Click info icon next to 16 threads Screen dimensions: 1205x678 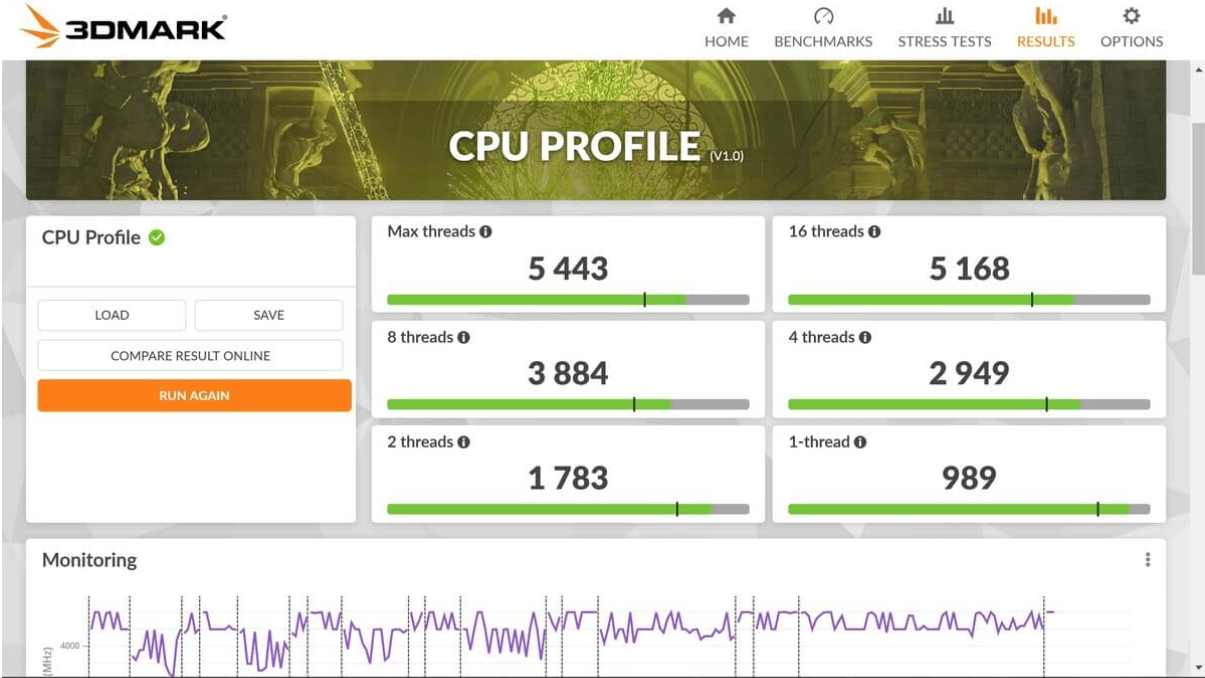click(x=874, y=232)
